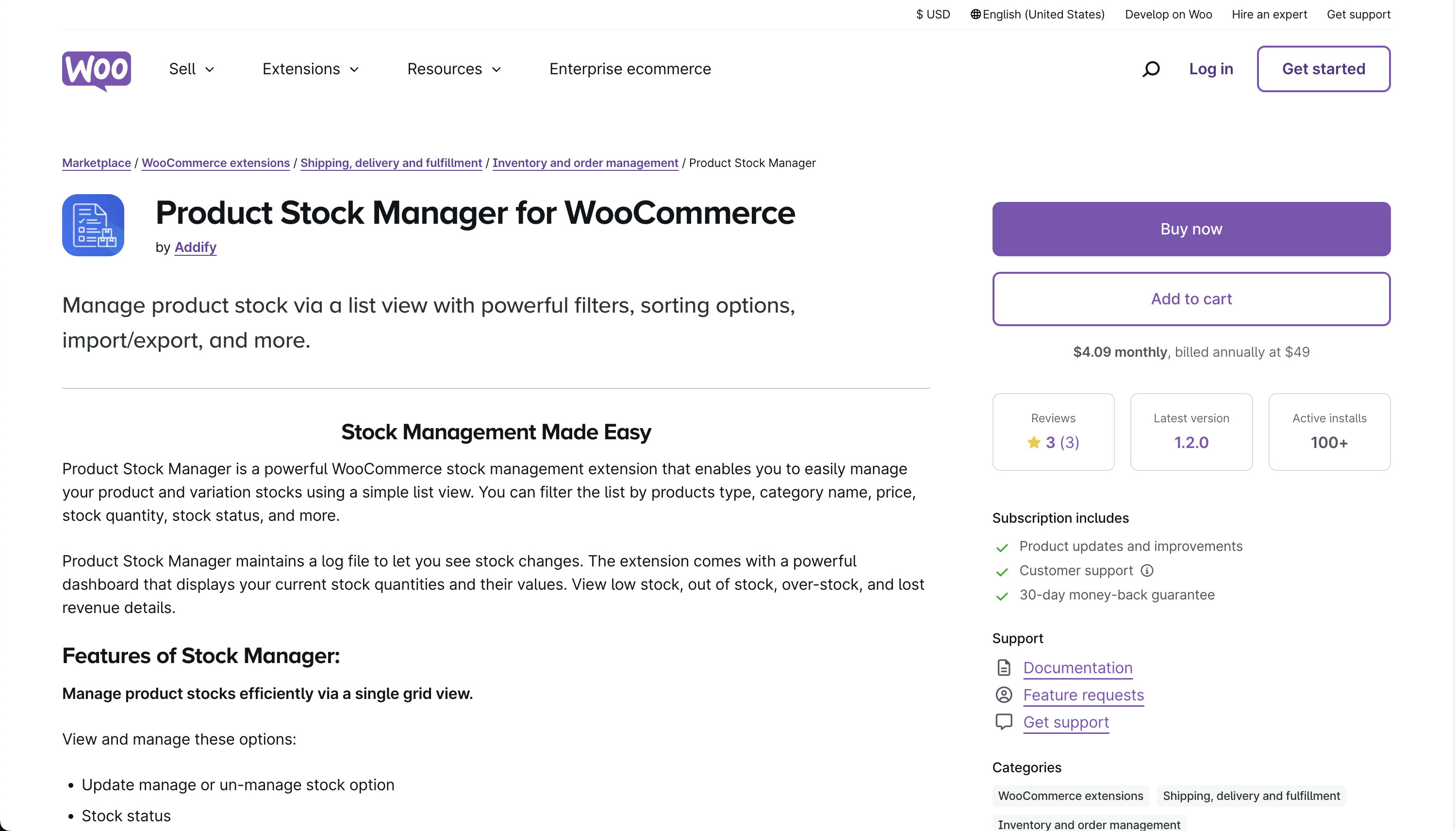The height and width of the screenshot is (831, 1456).
Task: Open the search magnifier
Action: coord(1150,68)
